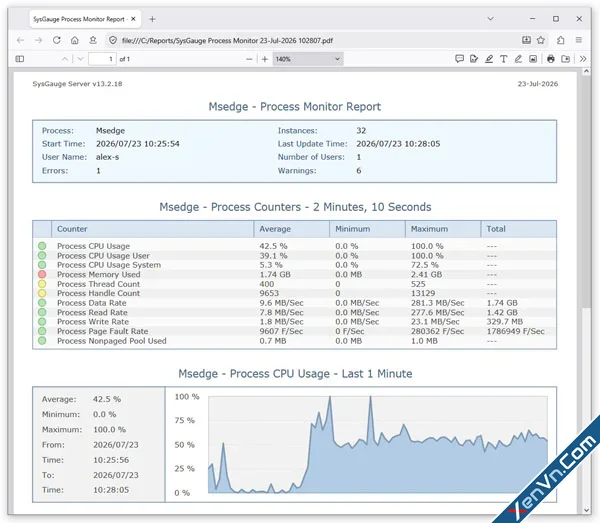Click the Msedge - Process Monitor Report title
Screen dimensions: 600x523
(295, 106)
